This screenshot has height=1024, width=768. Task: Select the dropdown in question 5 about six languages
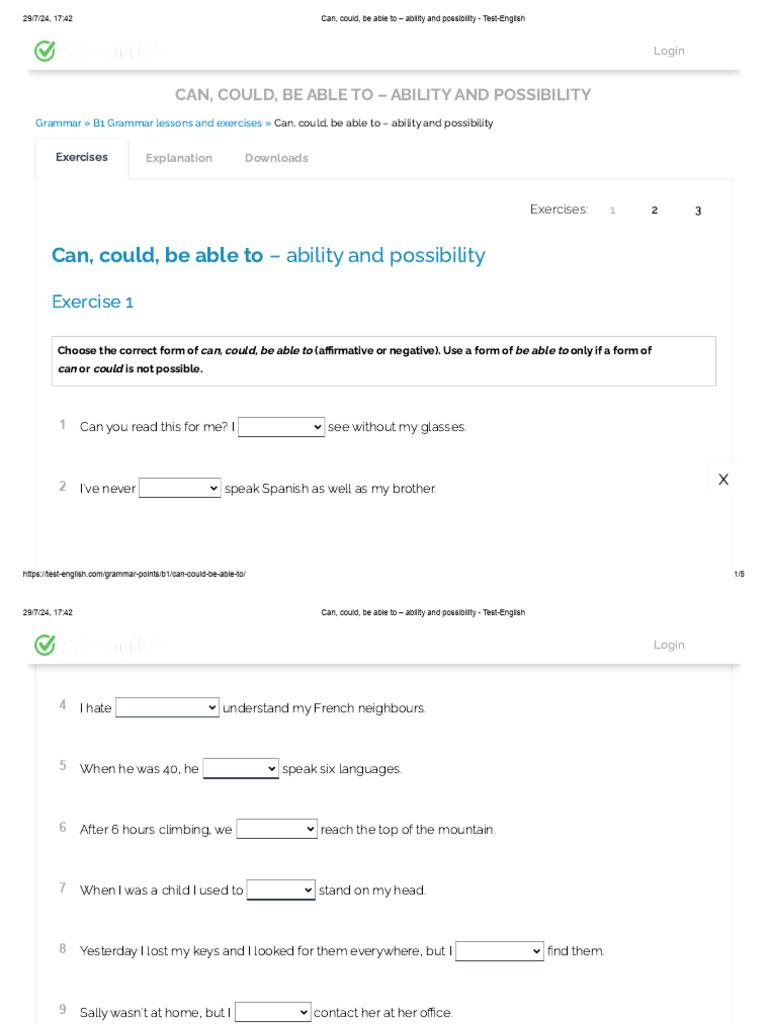click(241, 769)
